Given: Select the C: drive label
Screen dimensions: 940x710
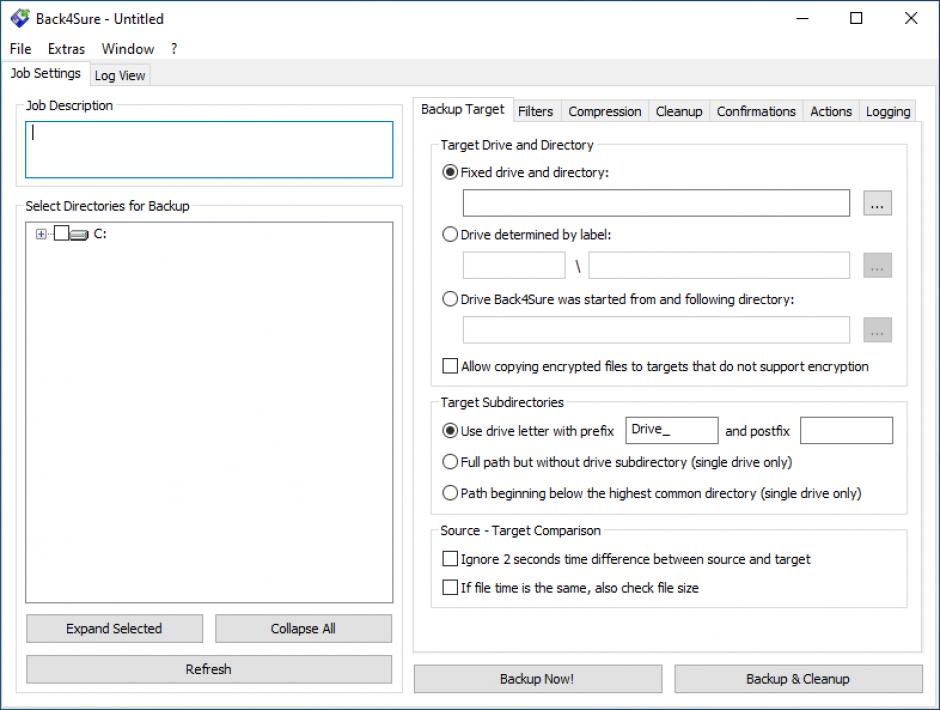Looking at the screenshot, I should click(100, 234).
